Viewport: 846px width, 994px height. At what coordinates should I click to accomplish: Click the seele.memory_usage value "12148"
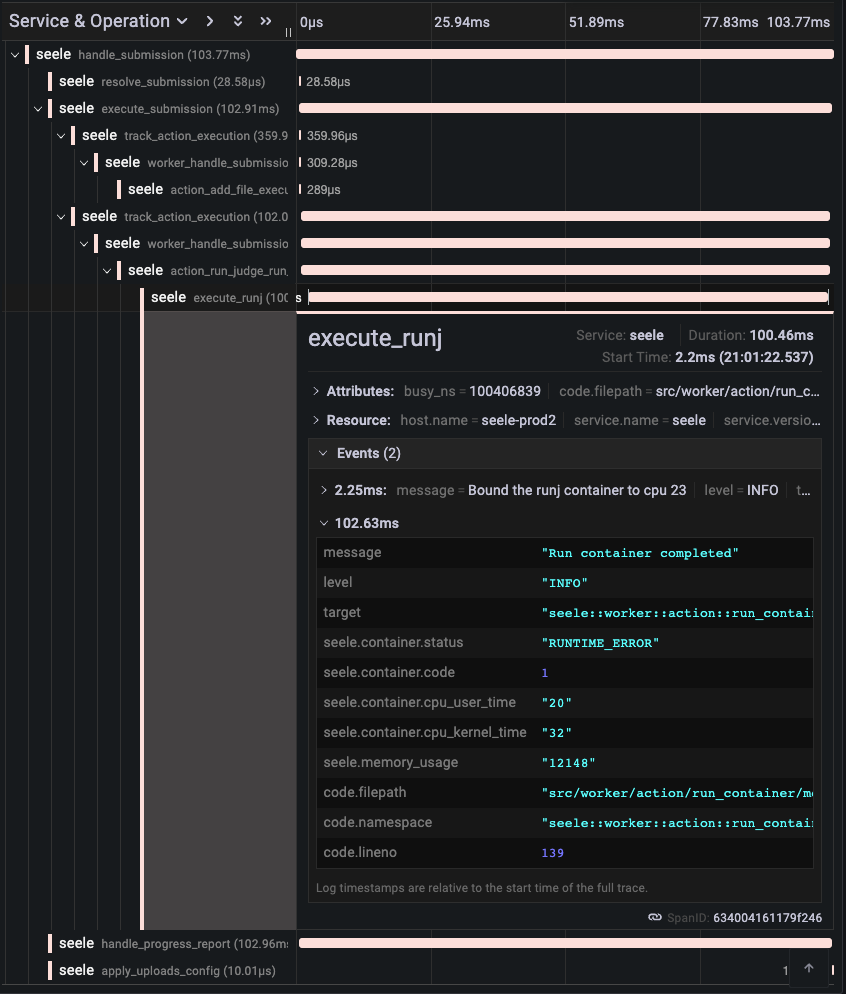coord(568,763)
